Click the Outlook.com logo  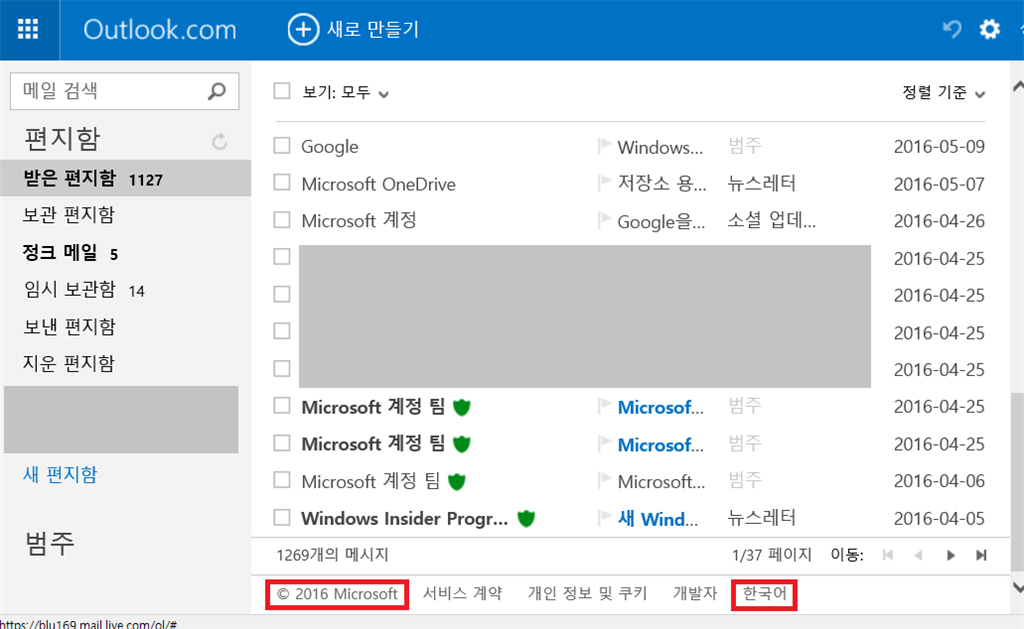click(160, 29)
